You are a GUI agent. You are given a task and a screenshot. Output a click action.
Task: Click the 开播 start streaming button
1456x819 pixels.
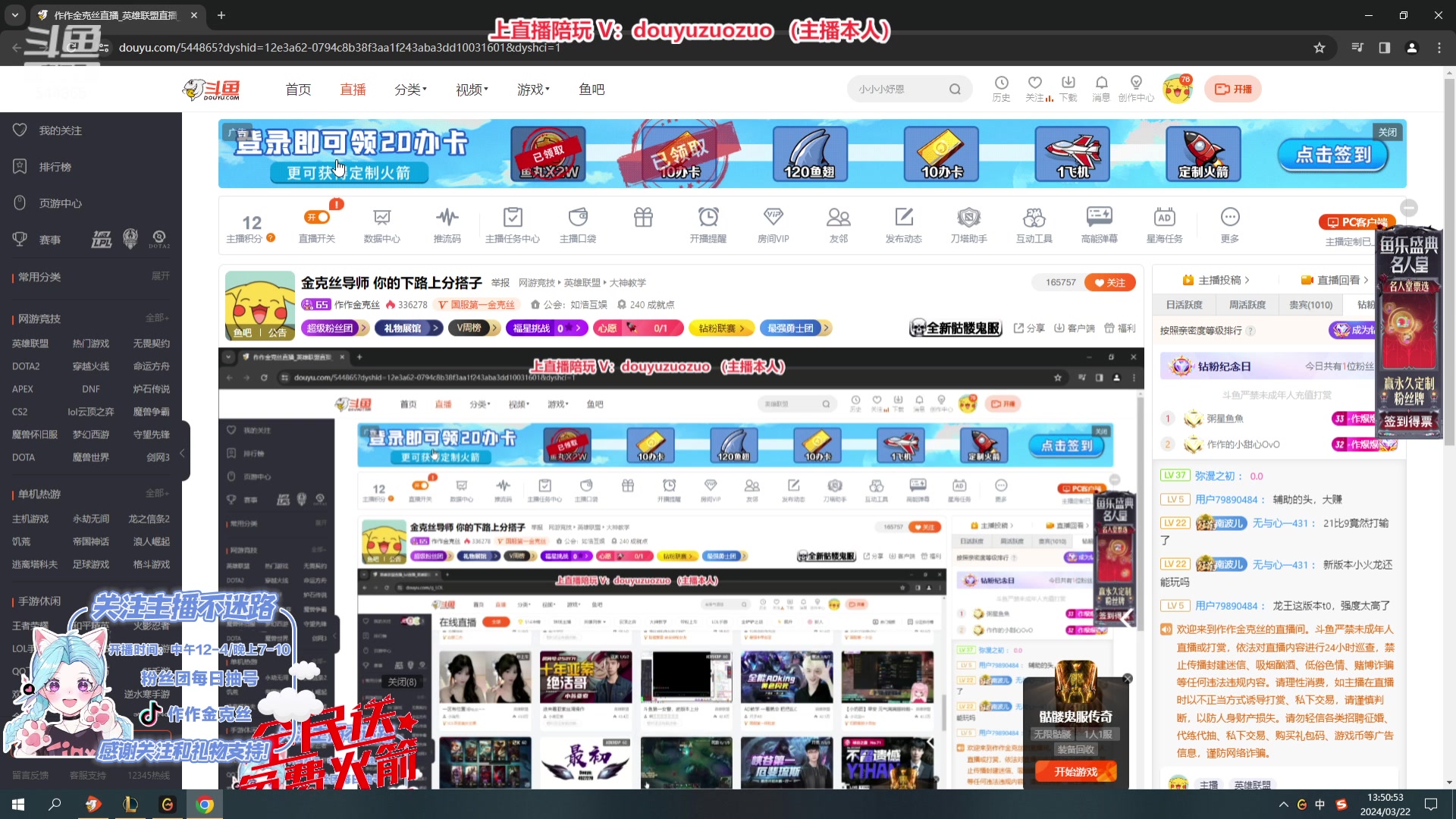(1233, 89)
